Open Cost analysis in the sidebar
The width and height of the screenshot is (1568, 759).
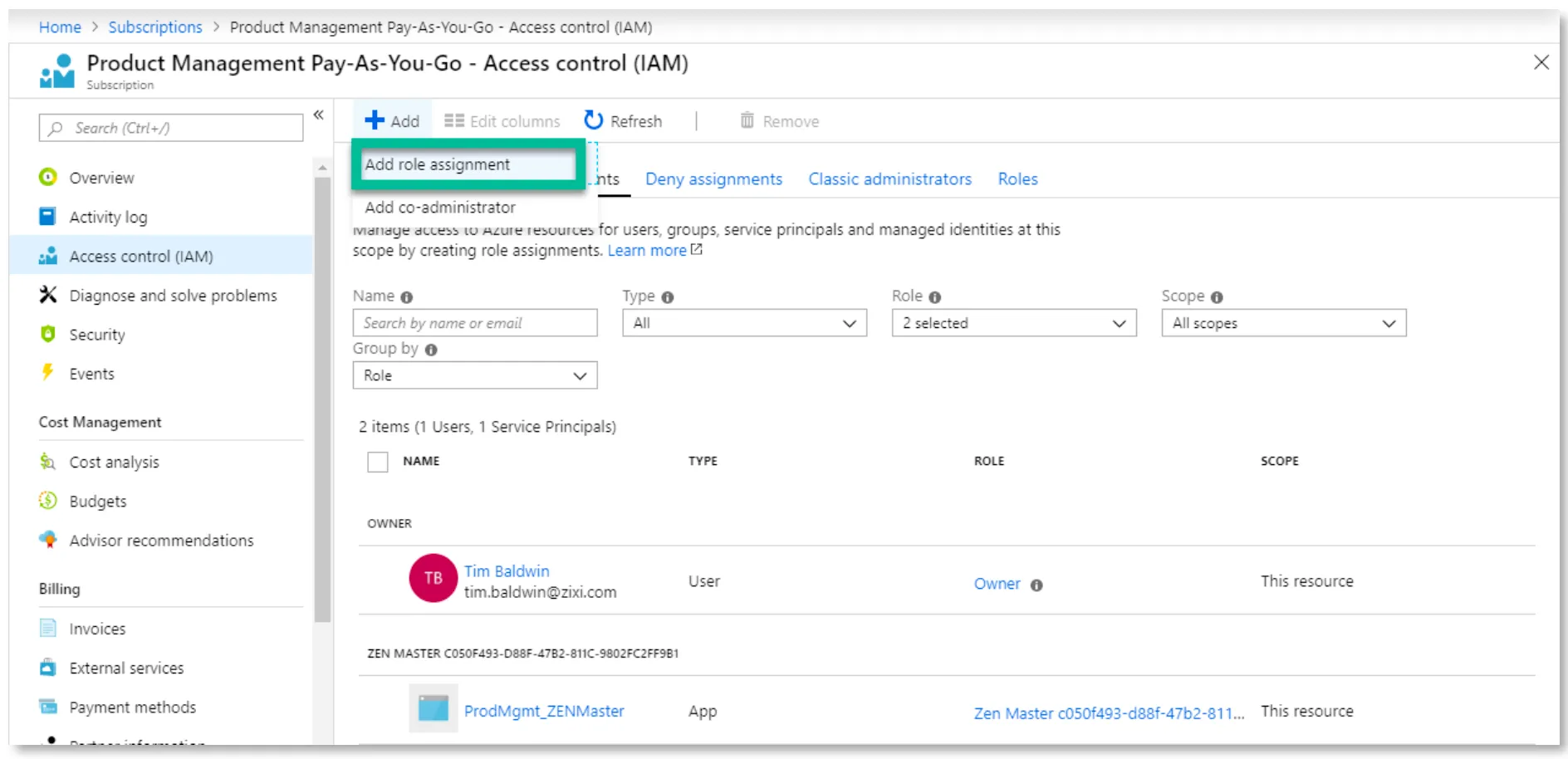tap(114, 462)
